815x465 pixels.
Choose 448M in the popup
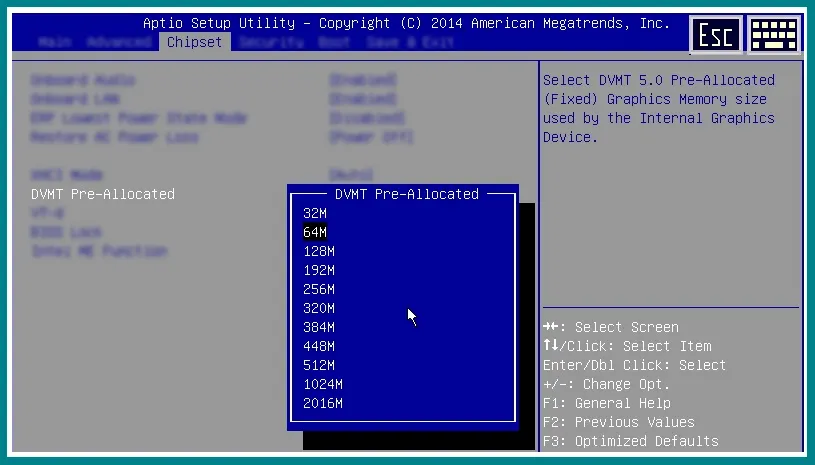pos(319,346)
